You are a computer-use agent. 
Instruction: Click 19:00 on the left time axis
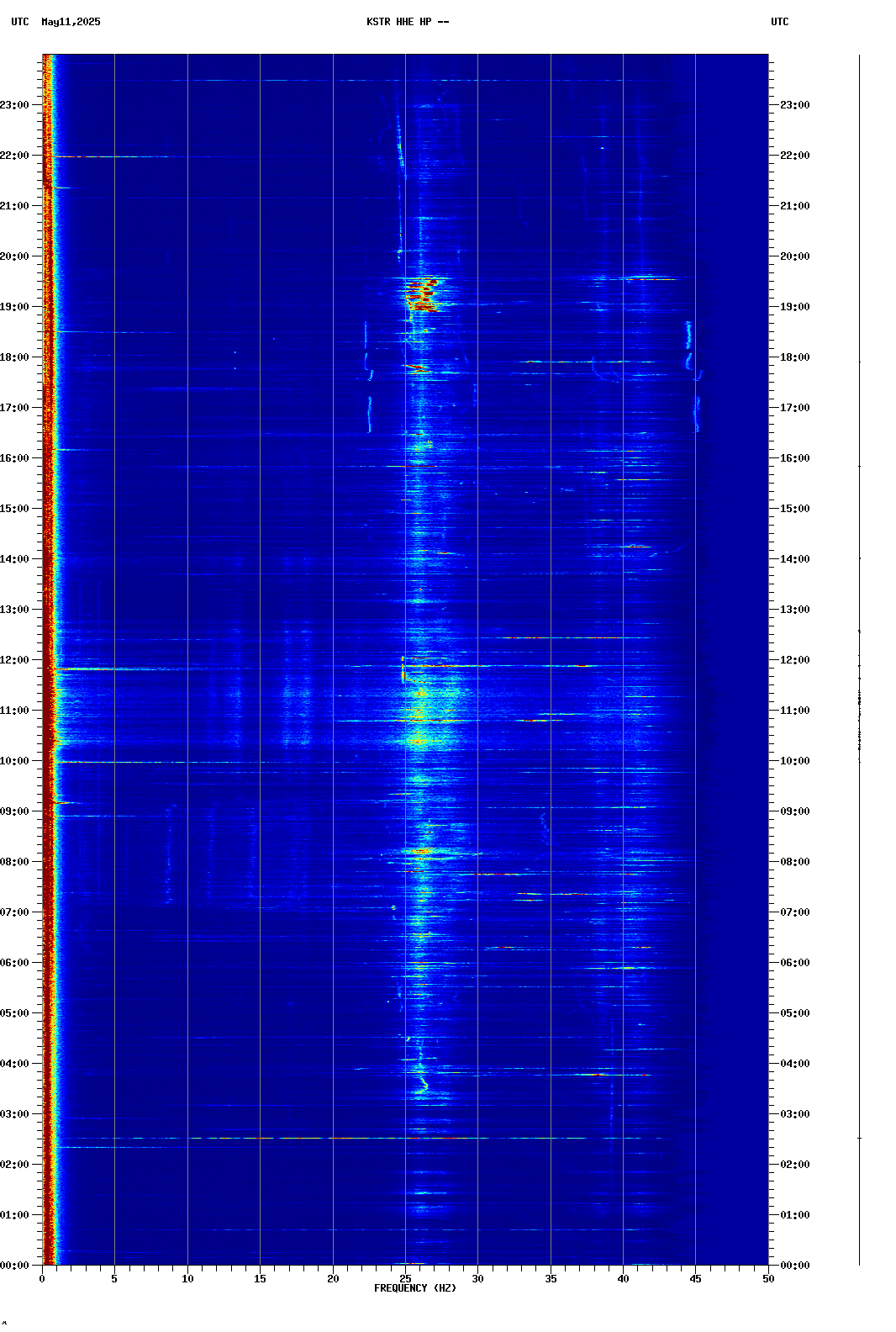(14, 307)
